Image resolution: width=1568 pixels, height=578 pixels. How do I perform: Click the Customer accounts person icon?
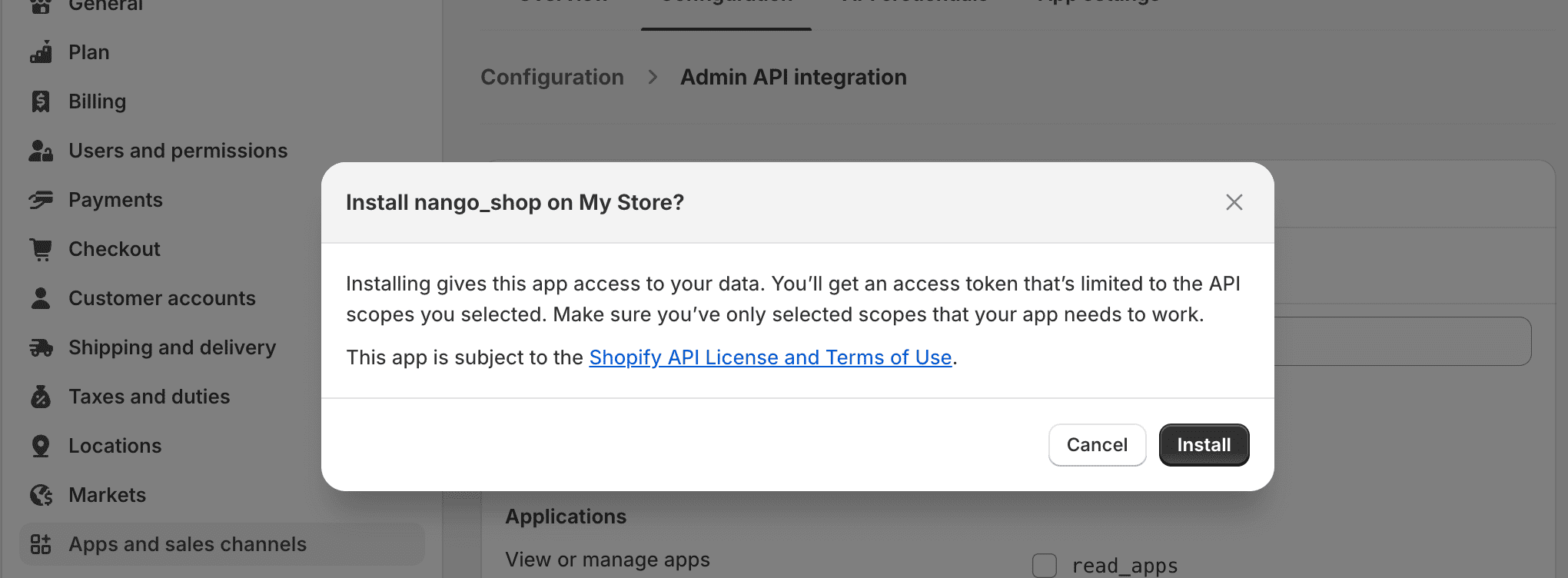[41, 298]
